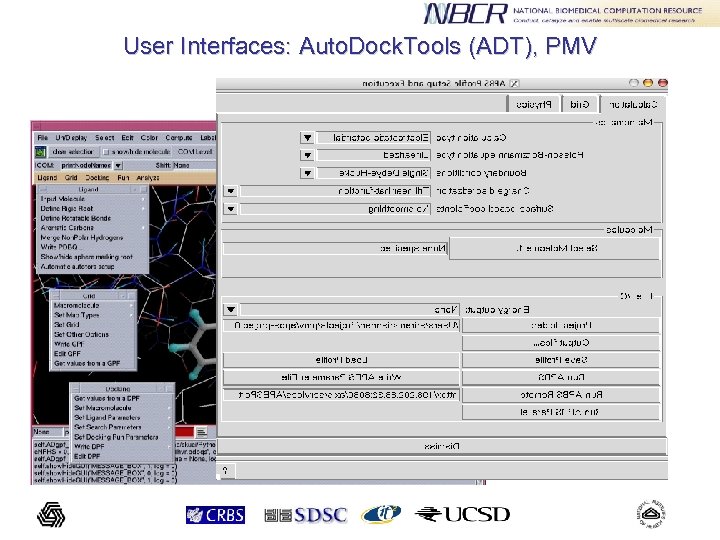Switch to the Physics tab
Viewport: 720px width, 540px height.
click(533, 105)
